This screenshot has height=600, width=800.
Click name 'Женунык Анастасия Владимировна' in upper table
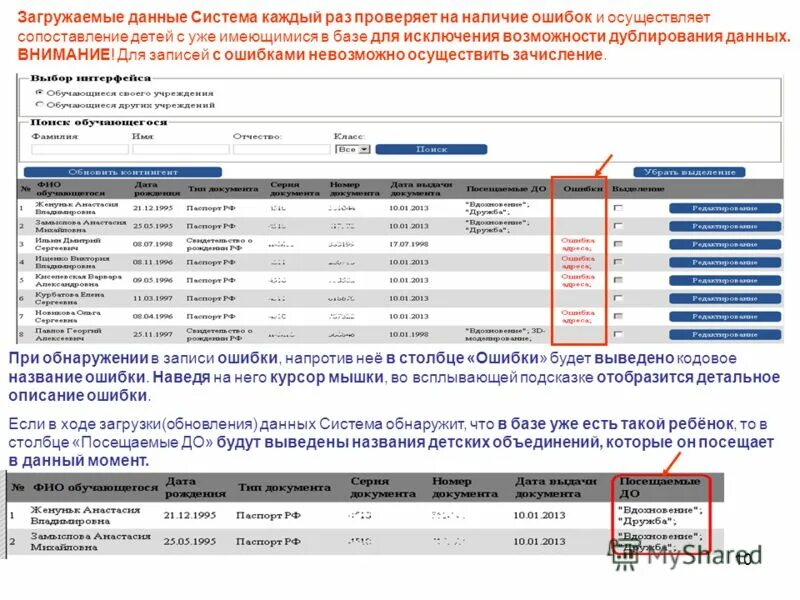point(77,208)
